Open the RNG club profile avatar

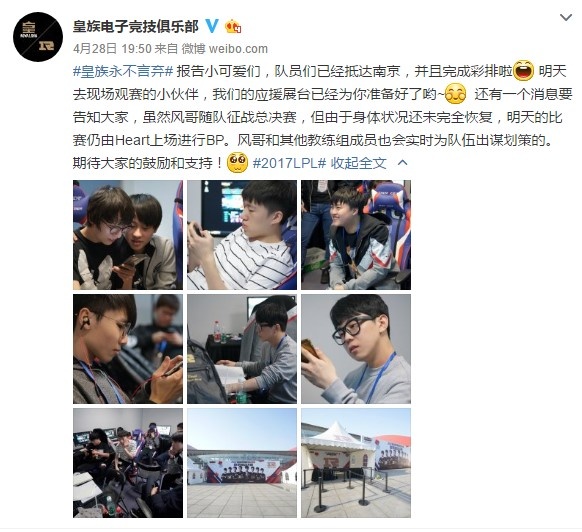click(x=37, y=37)
